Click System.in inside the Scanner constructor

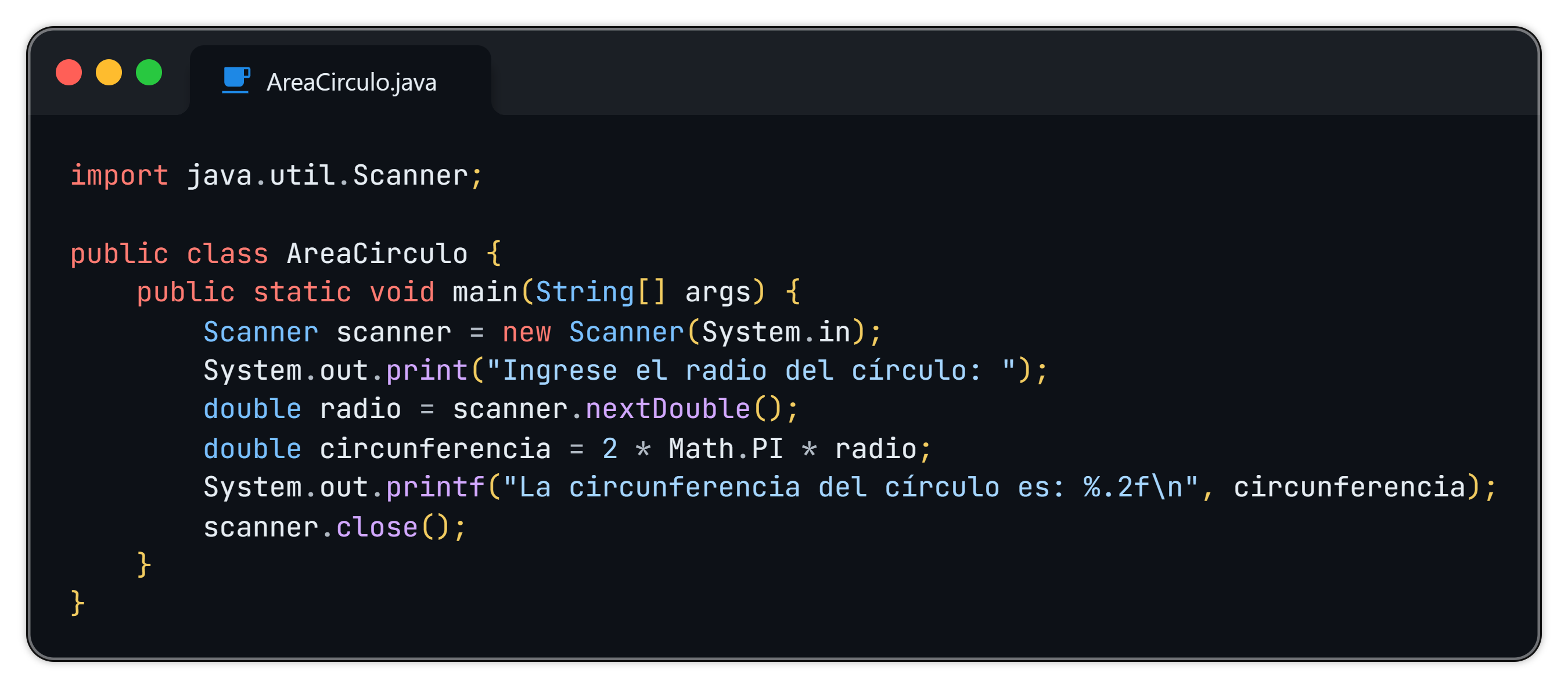[x=776, y=332]
